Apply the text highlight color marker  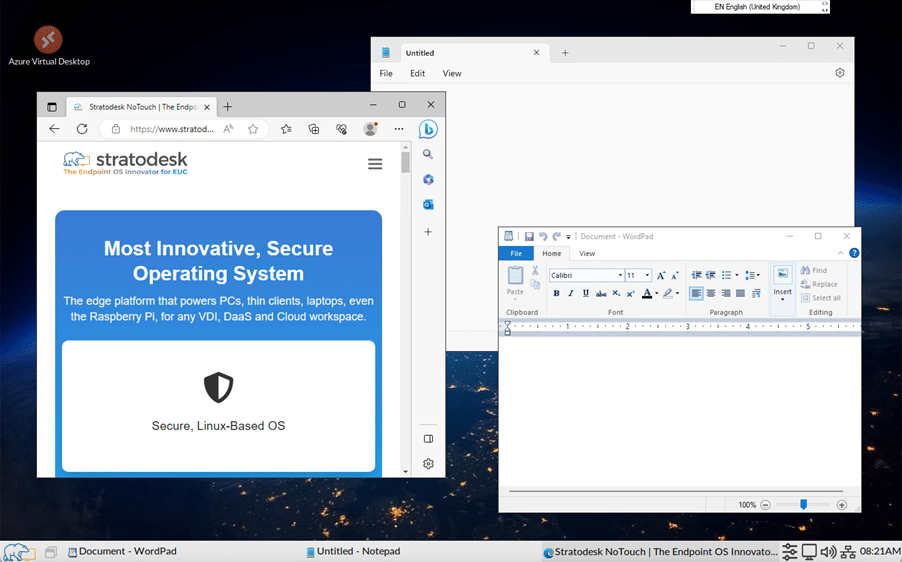pyautogui.click(x=667, y=293)
